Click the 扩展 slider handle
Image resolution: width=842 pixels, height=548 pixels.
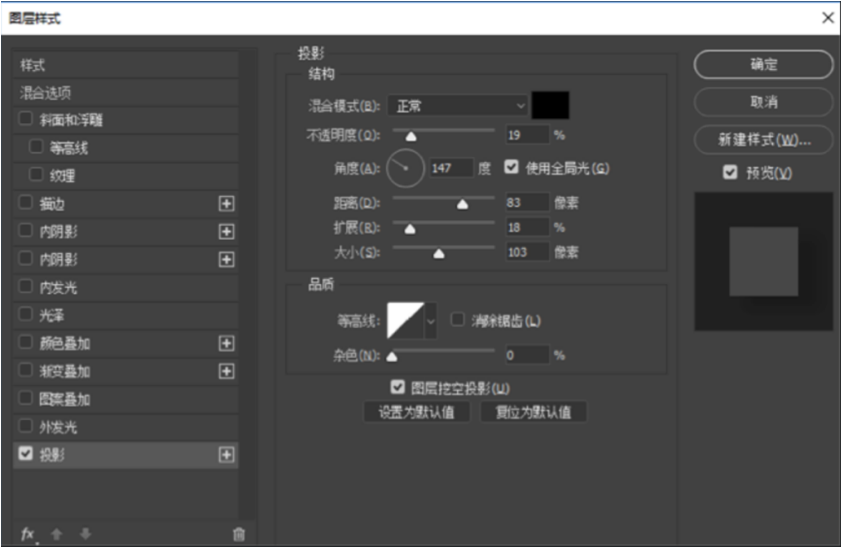coord(410,229)
